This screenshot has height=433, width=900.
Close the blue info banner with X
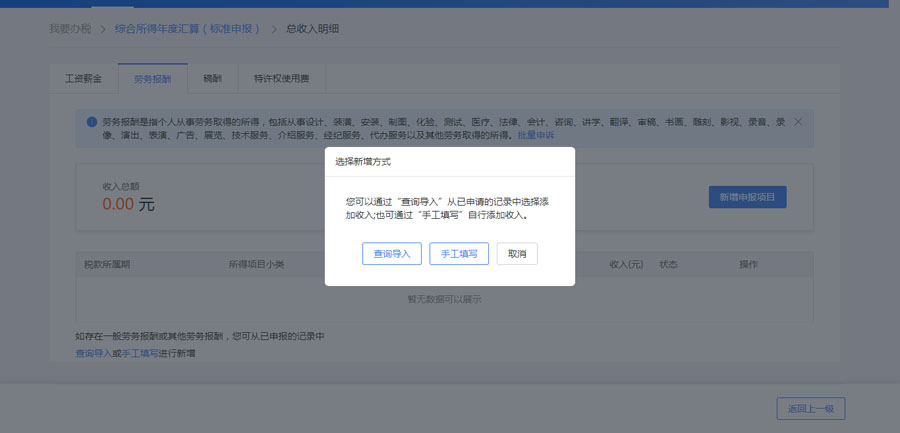click(x=798, y=121)
